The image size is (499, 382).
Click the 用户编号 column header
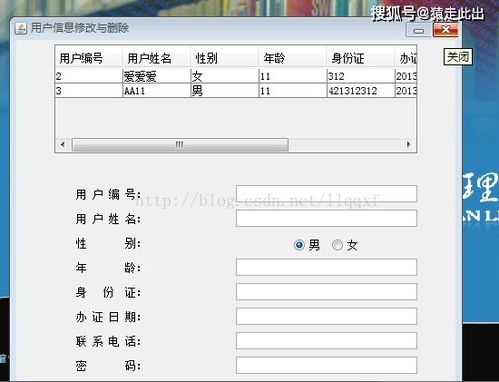(x=89, y=58)
